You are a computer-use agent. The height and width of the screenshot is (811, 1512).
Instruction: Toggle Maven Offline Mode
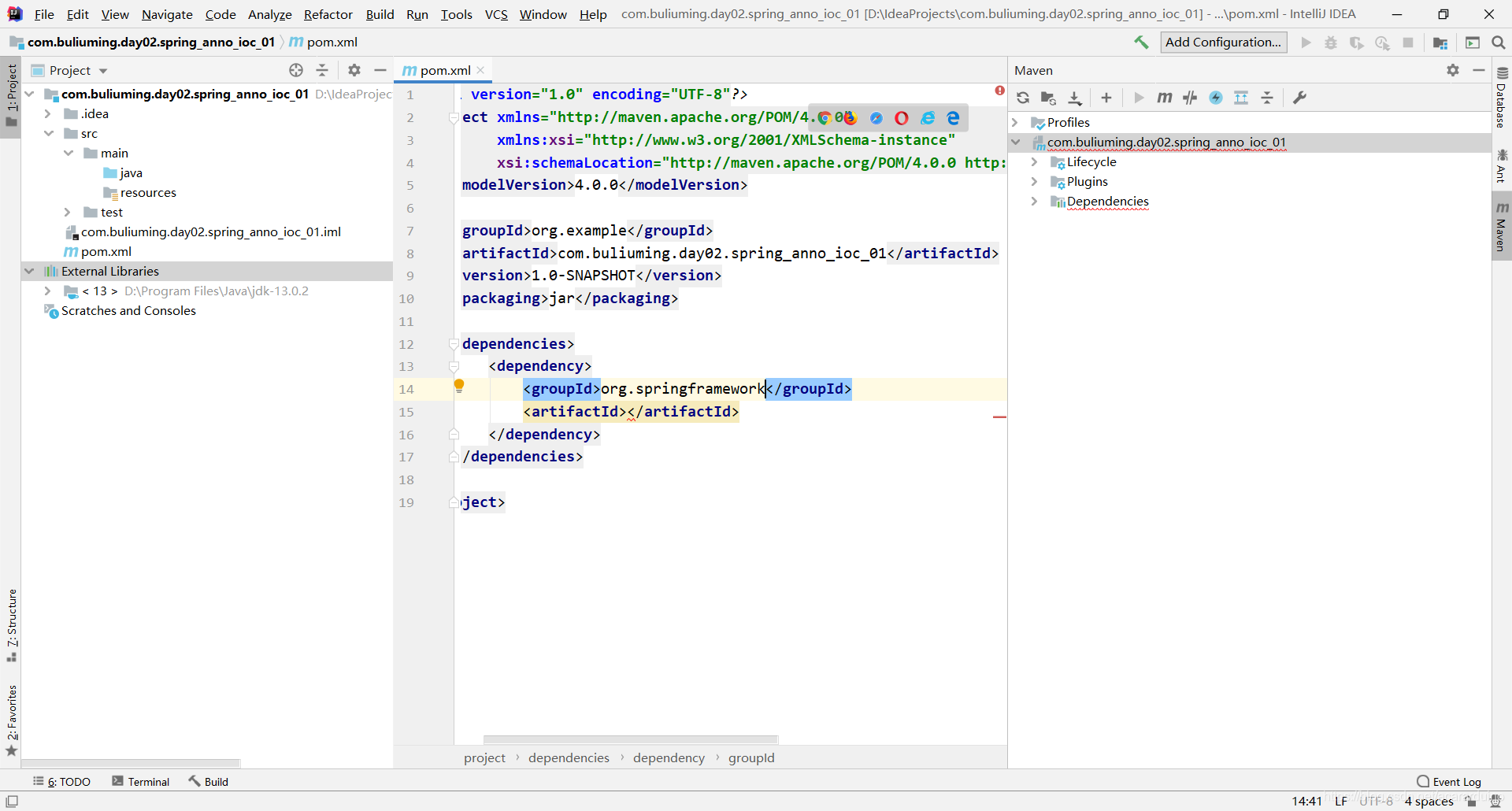(x=1190, y=98)
